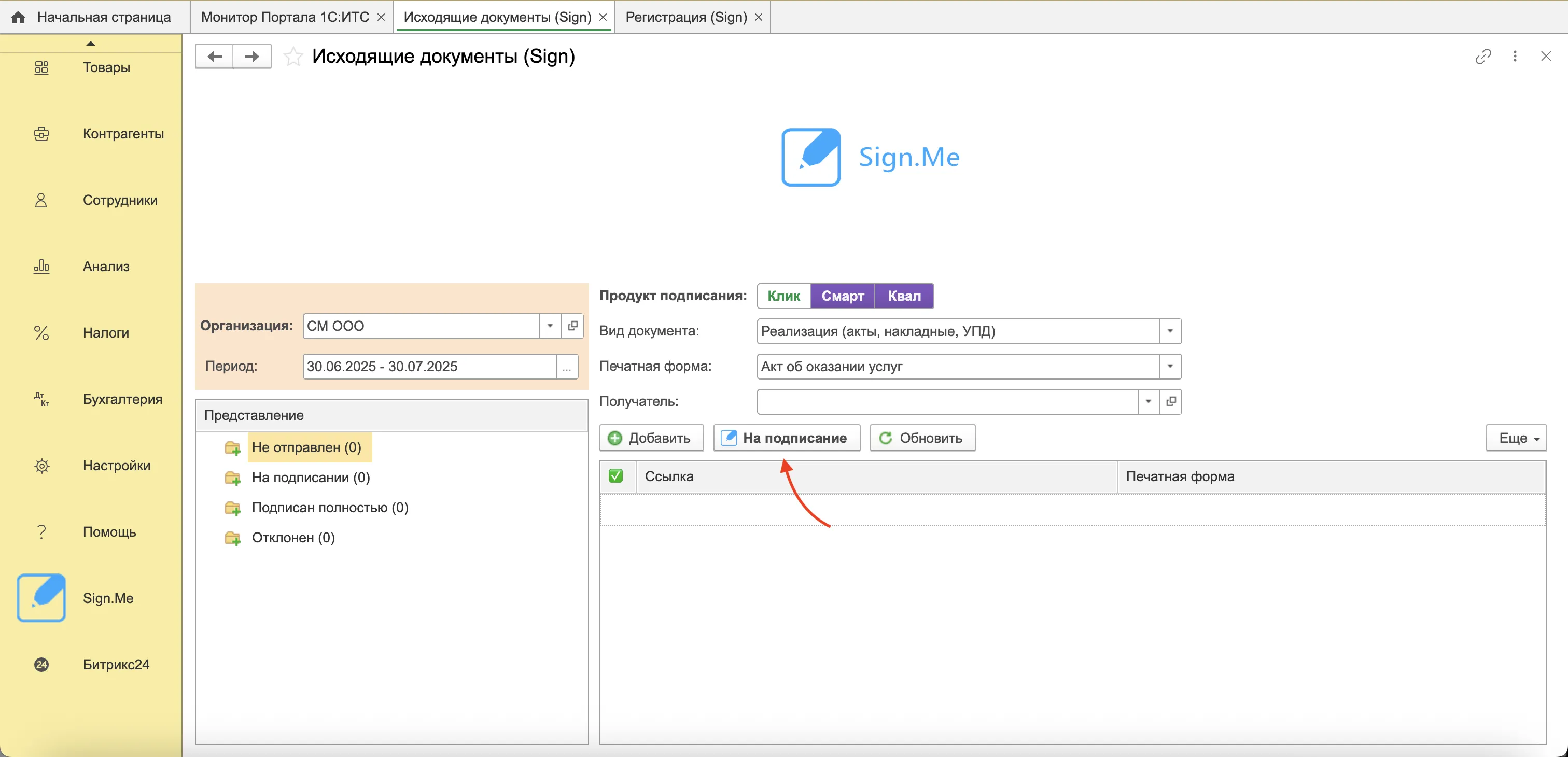Open Товары in the sidebar
Viewport: 1568px width, 757px height.
106,67
